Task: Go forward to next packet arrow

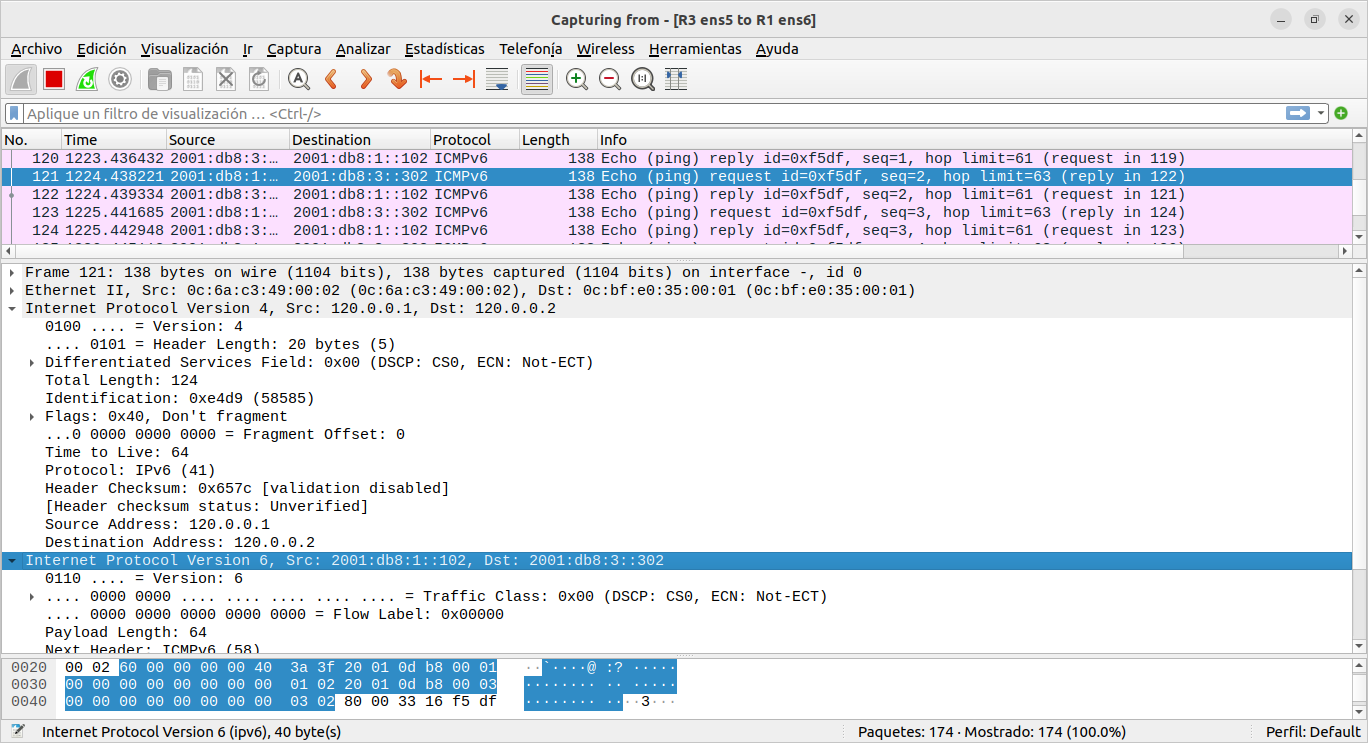Action: (365, 79)
